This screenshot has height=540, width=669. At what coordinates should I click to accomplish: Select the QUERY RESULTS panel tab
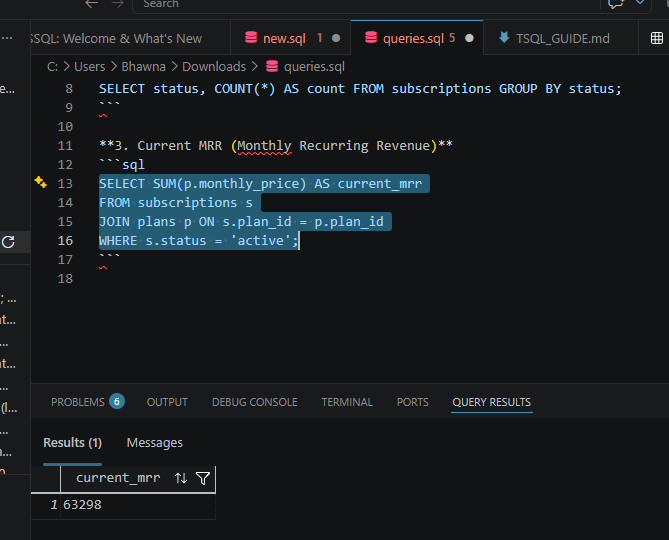[492, 402]
